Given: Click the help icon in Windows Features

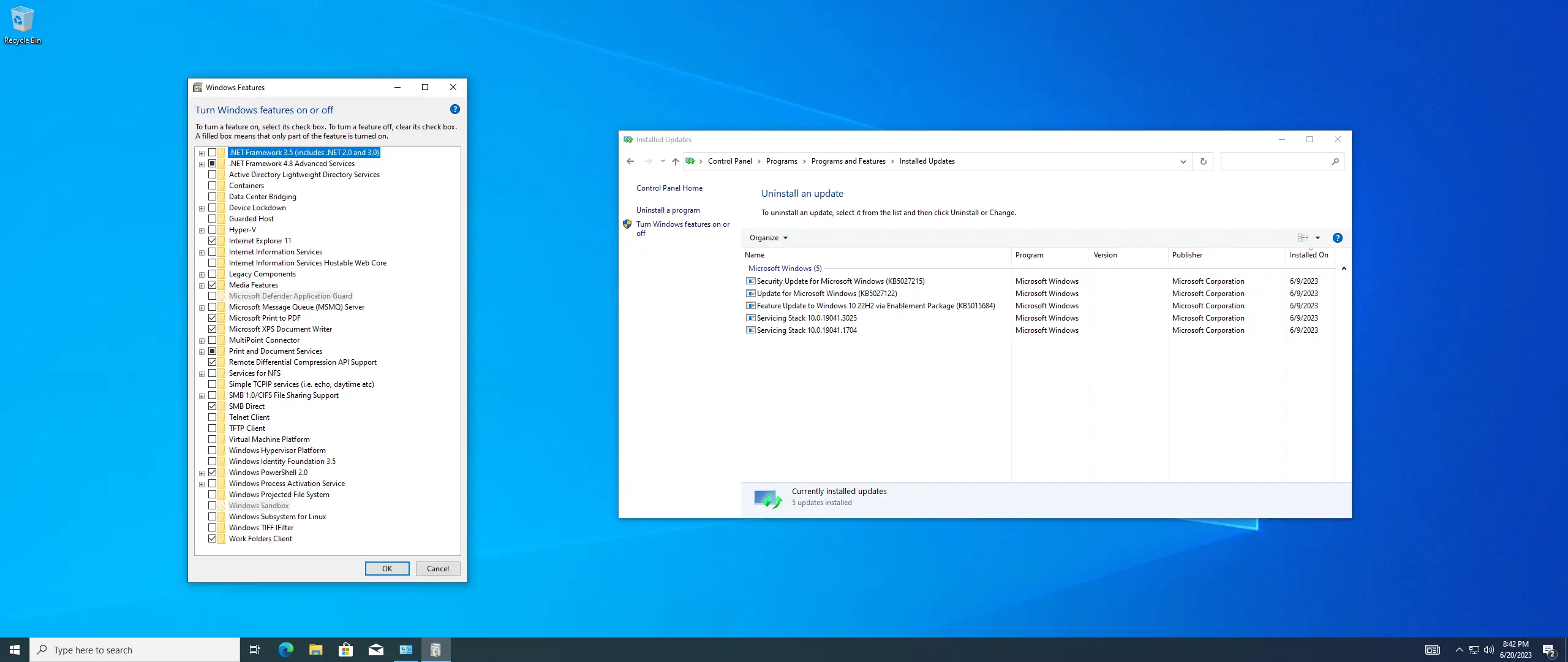Looking at the screenshot, I should click(x=454, y=109).
